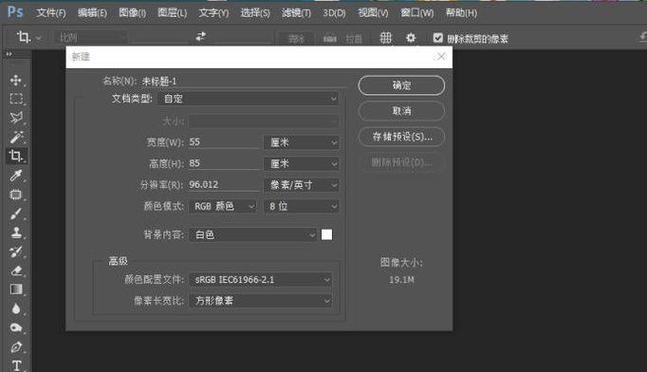Screen dimensions: 647x372
Task: Open the width unit dropdown
Action: point(302,143)
